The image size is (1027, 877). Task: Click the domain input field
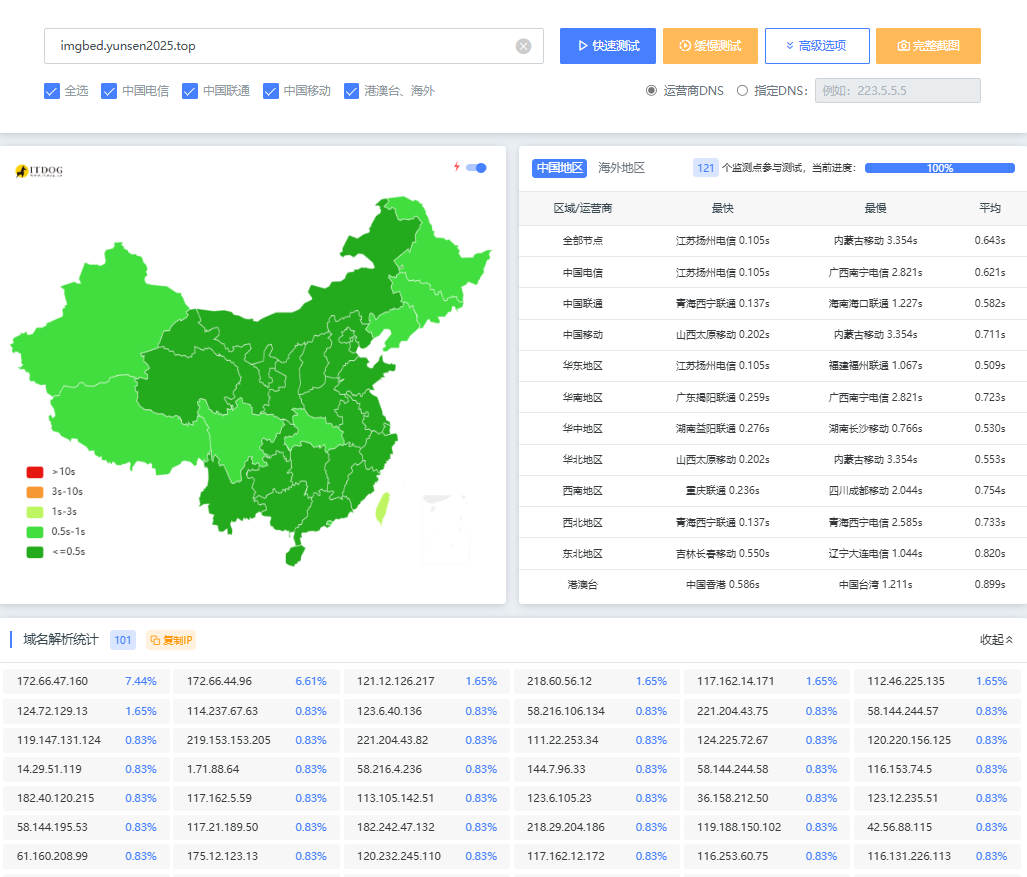coord(293,46)
